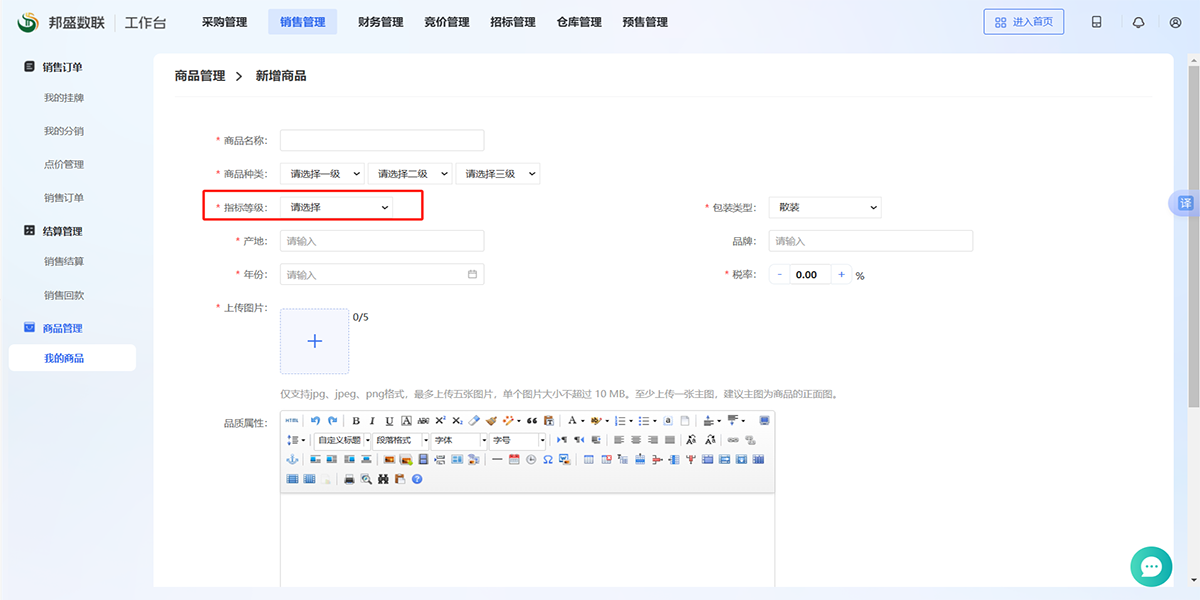Click the image upload plus area
The image size is (1200, 600).
coord(314,341)
